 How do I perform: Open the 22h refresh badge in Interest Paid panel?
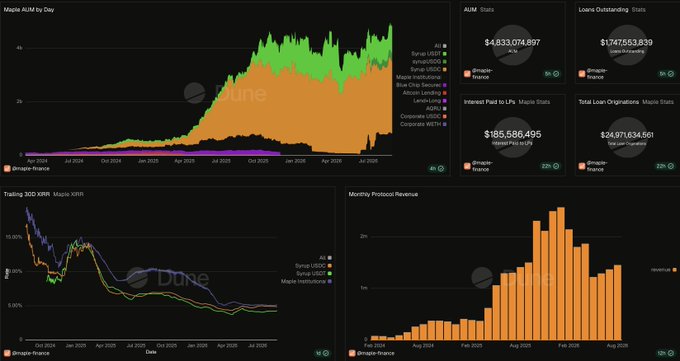point(550,166)
